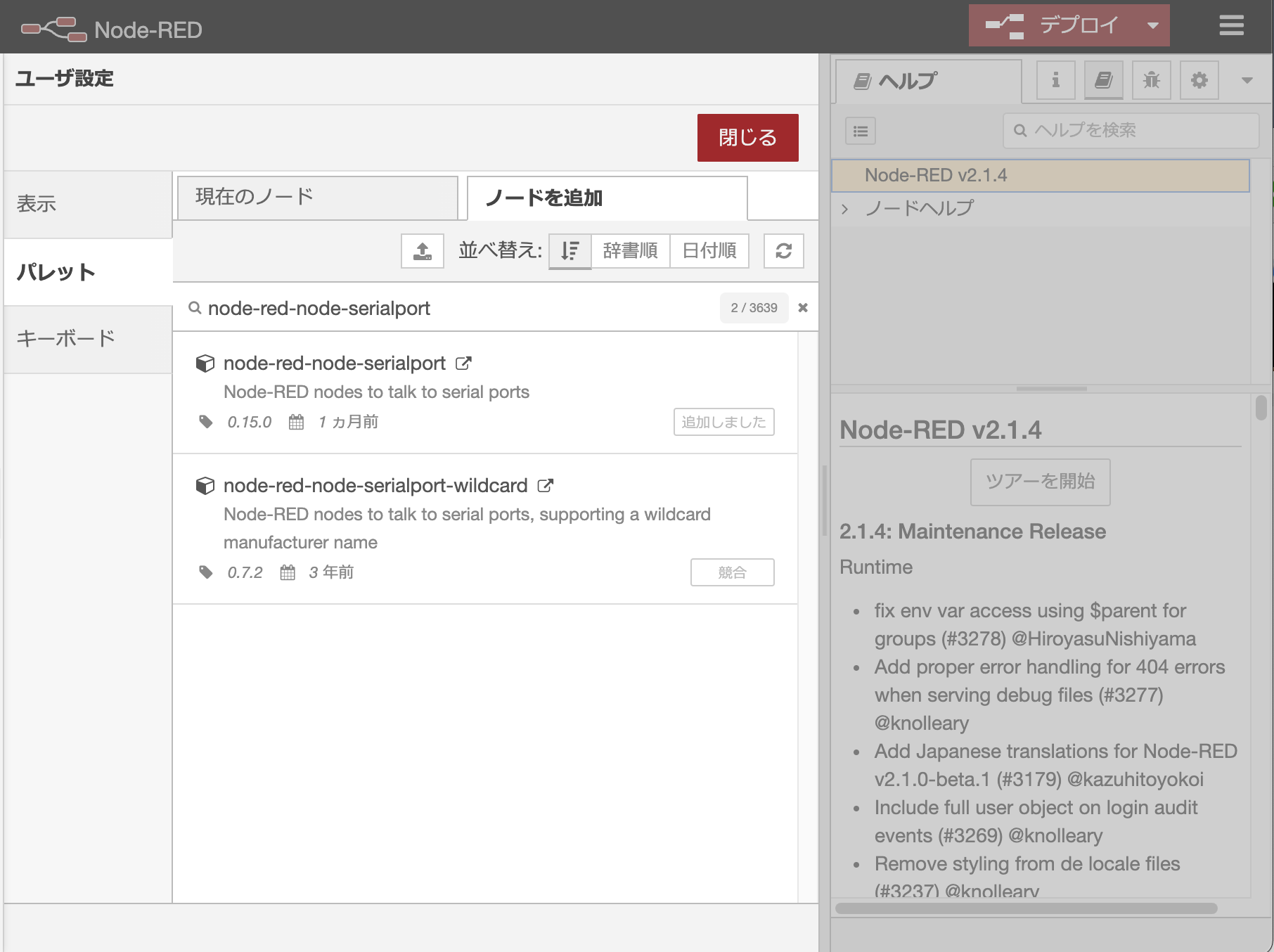Select the help book sidebar icon

pos(1103,80)
